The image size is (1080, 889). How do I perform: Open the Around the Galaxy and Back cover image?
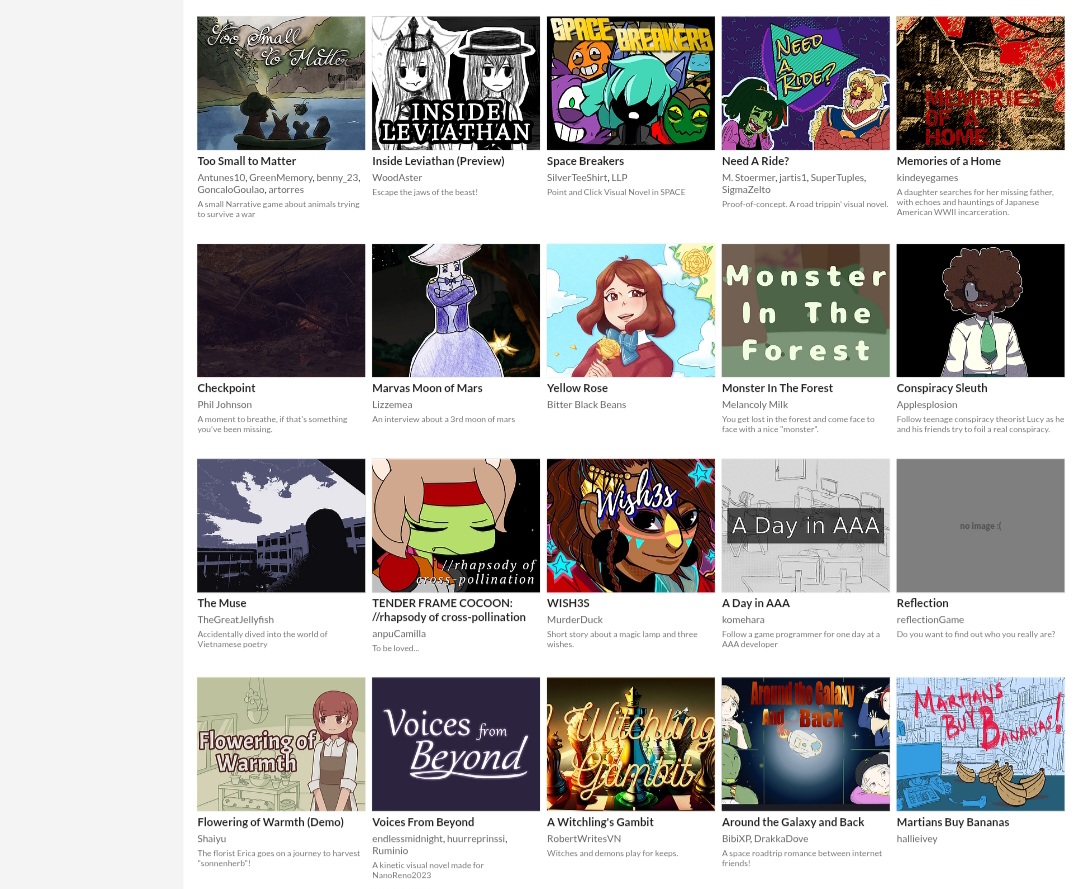point(806,744)
